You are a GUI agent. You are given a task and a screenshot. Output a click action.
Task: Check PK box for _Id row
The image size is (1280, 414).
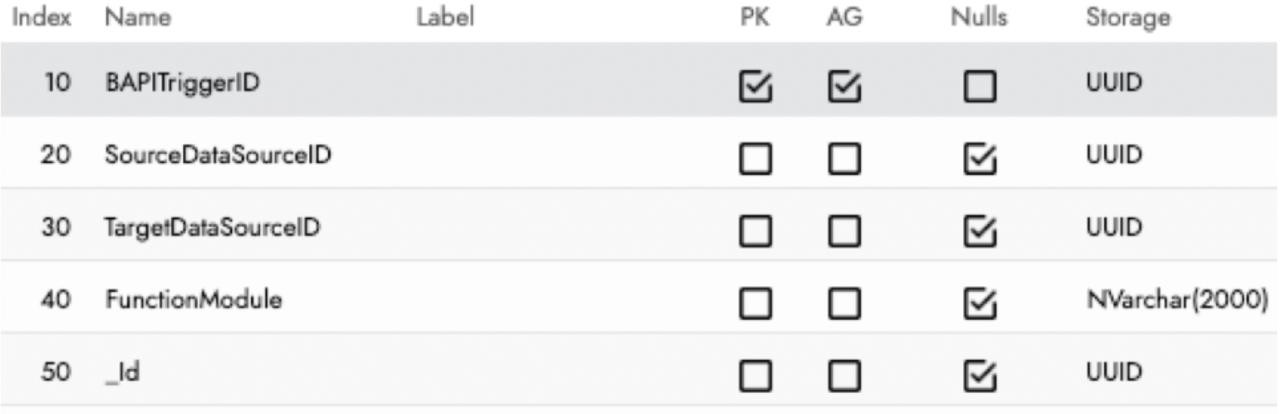[754, 376]
